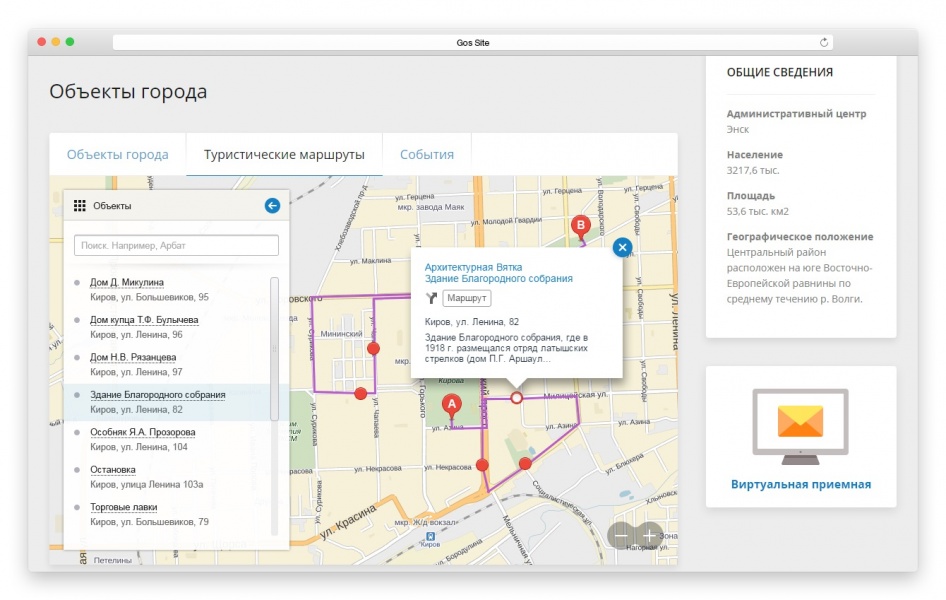Image resolution: width=946 pixels, height=600 pixels.
Task: Click the envelope monitor icon
Action: (800, 426)
